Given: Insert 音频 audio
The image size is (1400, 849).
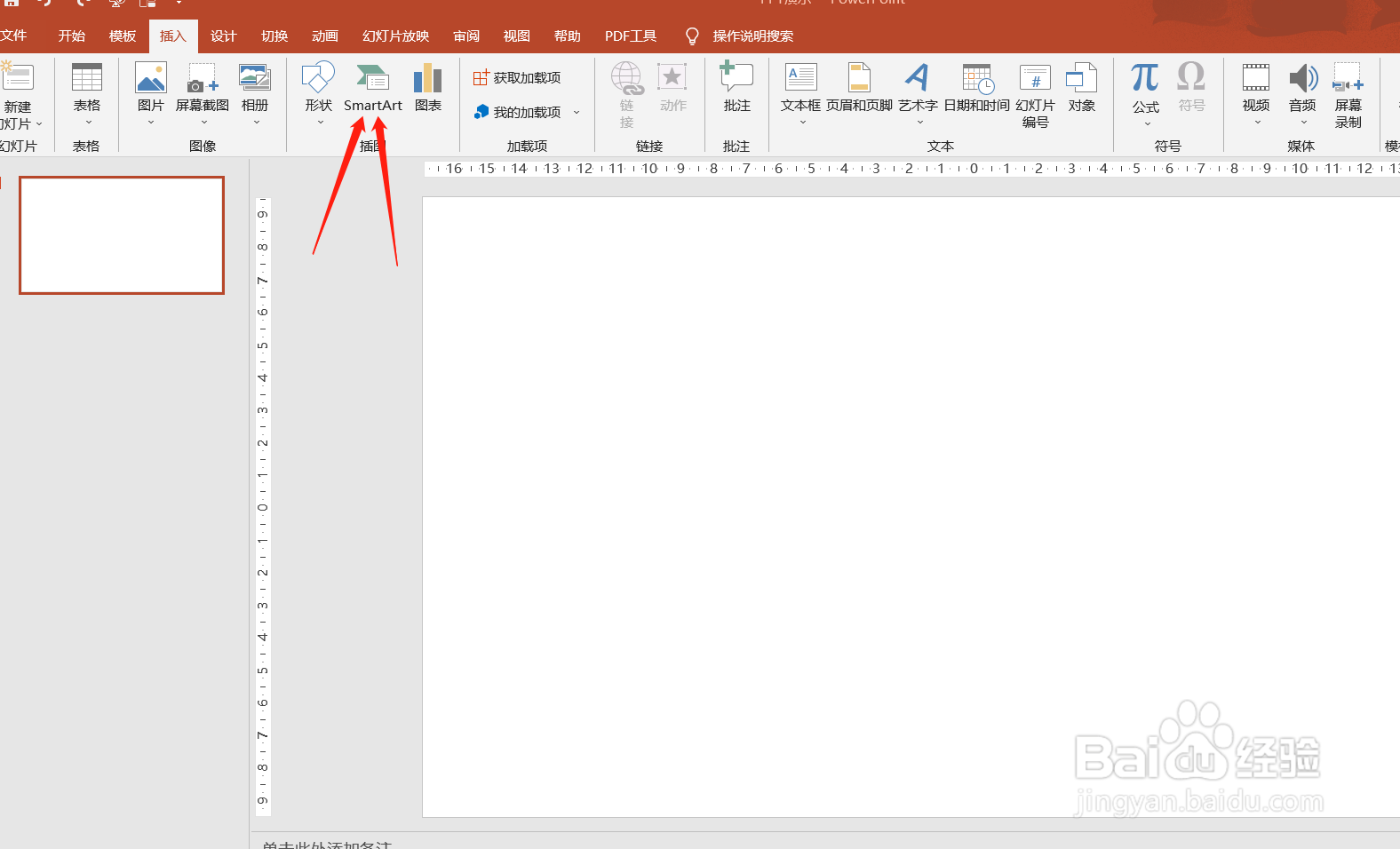Looking at the screenshot, I should point(1302,77).
